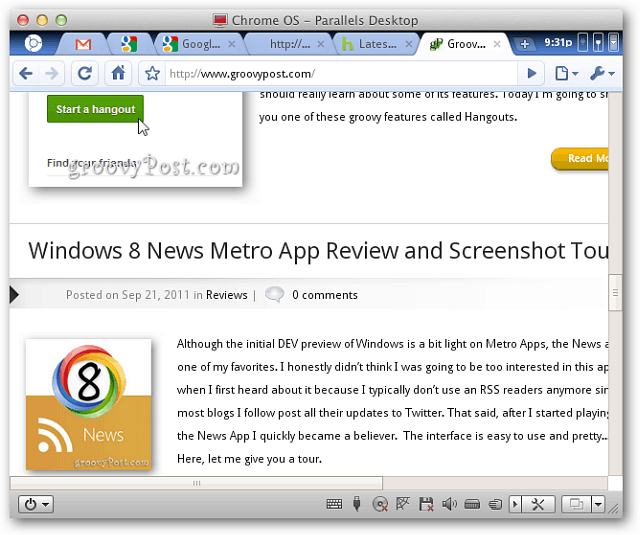
Task: Click the black triangle post marker
Action: coord(14,295)
